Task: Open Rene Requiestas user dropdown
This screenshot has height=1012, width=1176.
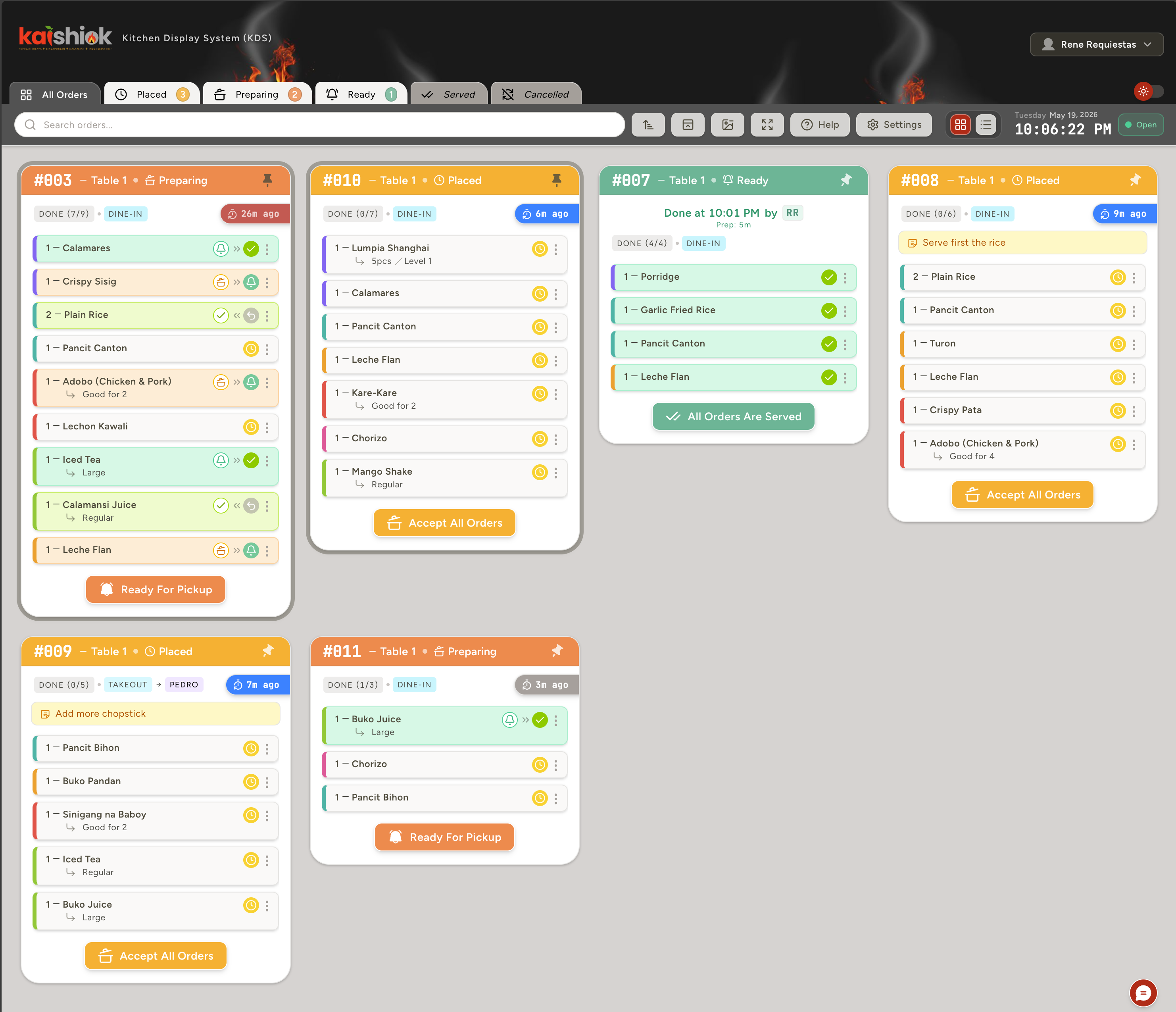Action: pyautogui.click(x=1097, y=44)
